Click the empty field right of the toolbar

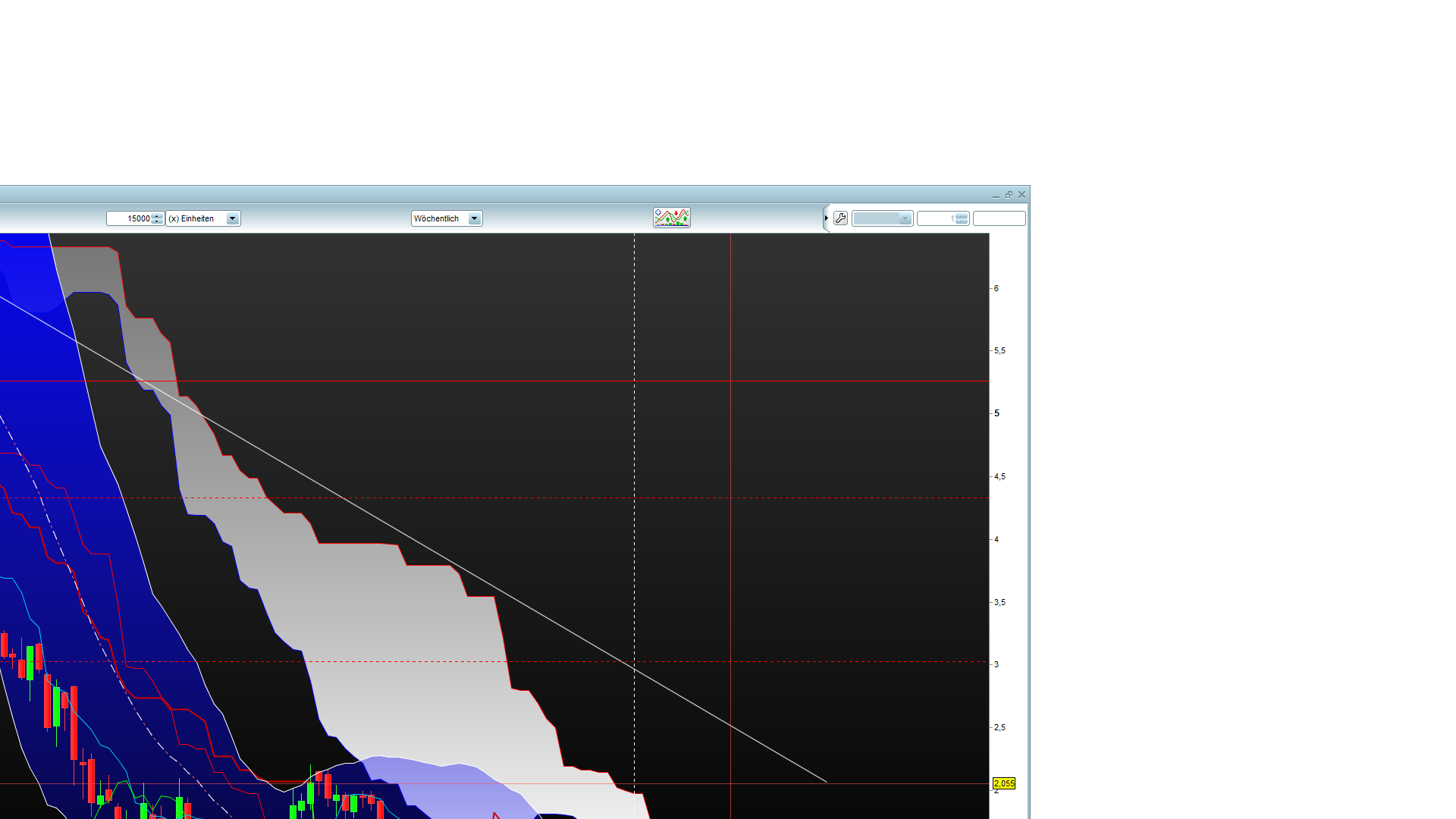[x=999, y=218]
